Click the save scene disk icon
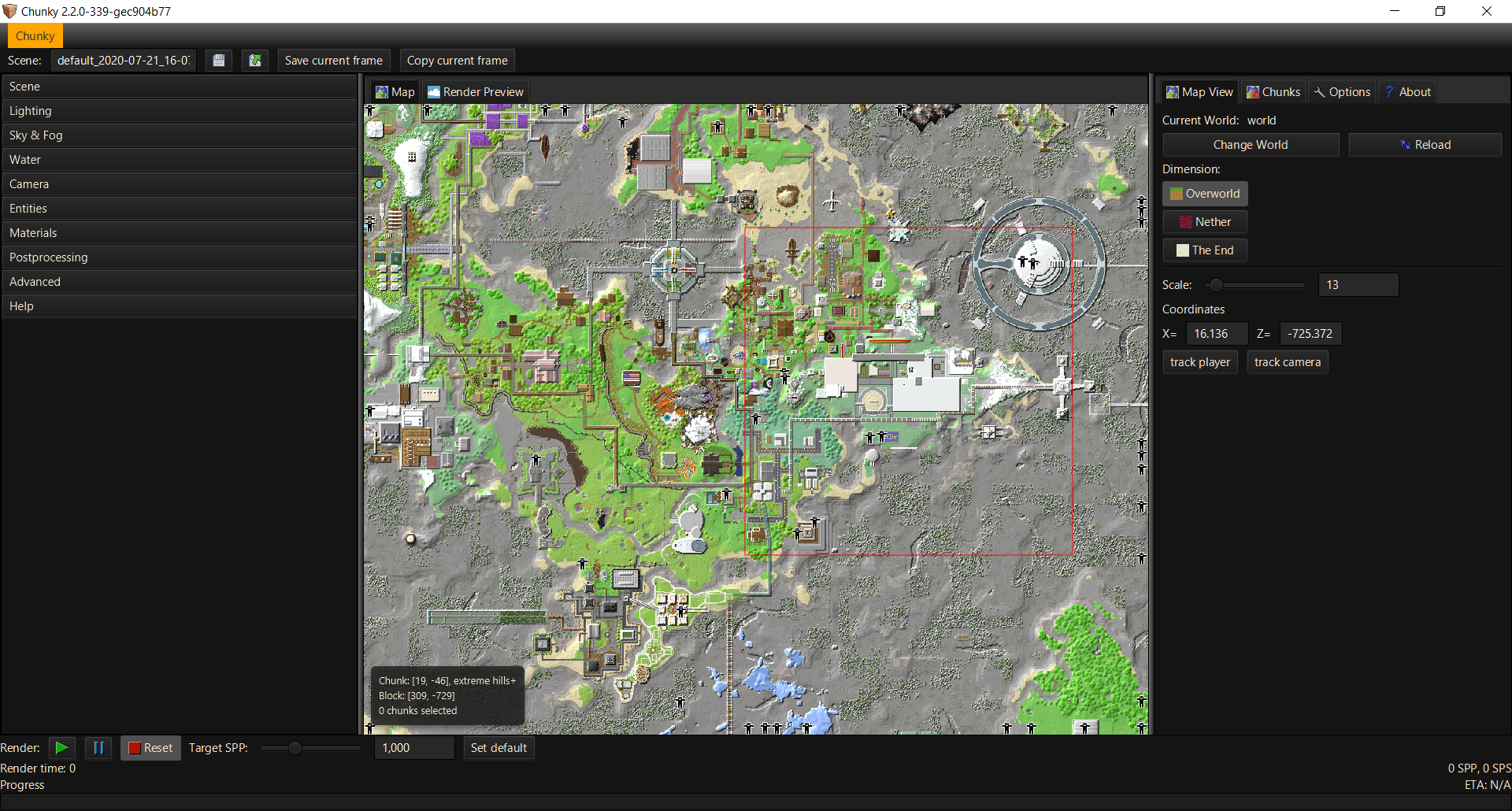Screen dimensions: 1512x811 [219, 61]
